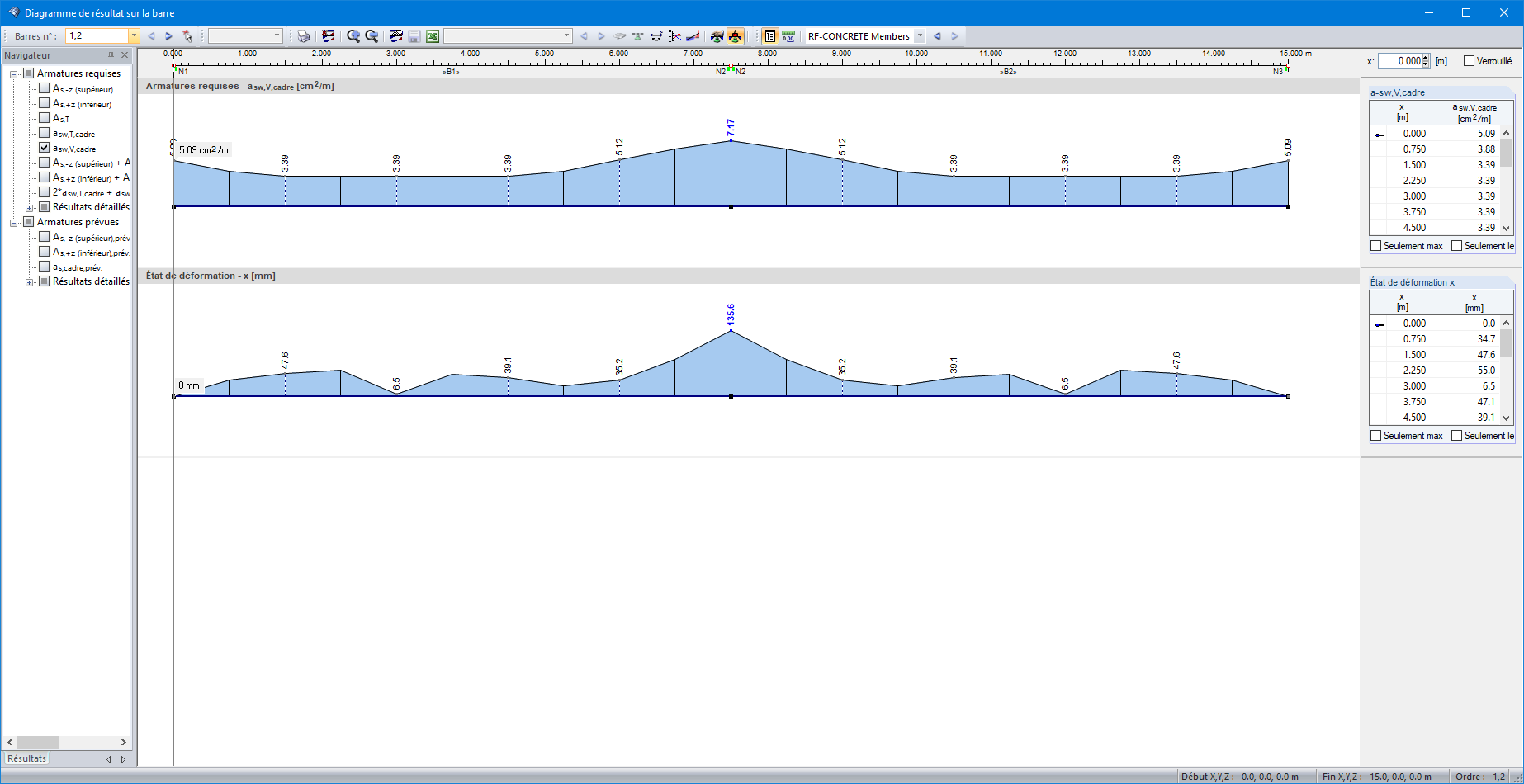Click the icon right of the magnifiers
Viewport: 1524px width, 784px height.
pyautogui.click(x=396, y=36)
